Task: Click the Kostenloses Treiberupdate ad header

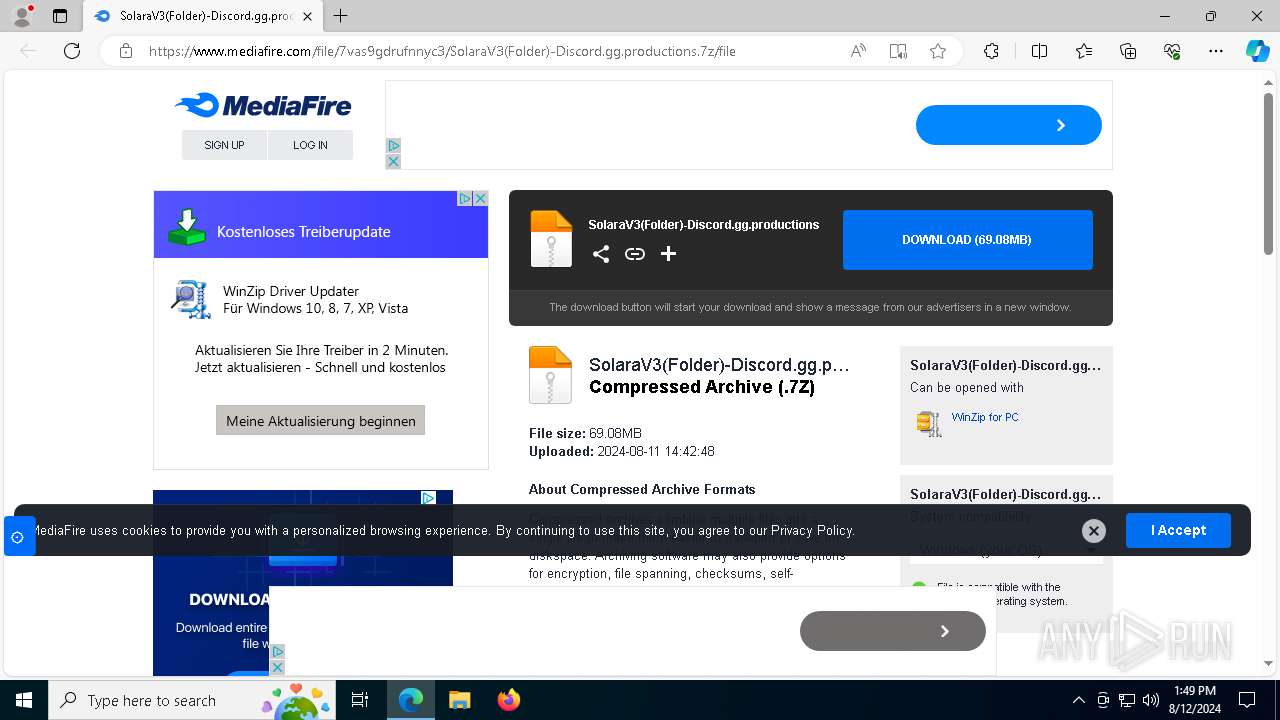Action: (321, 226)
